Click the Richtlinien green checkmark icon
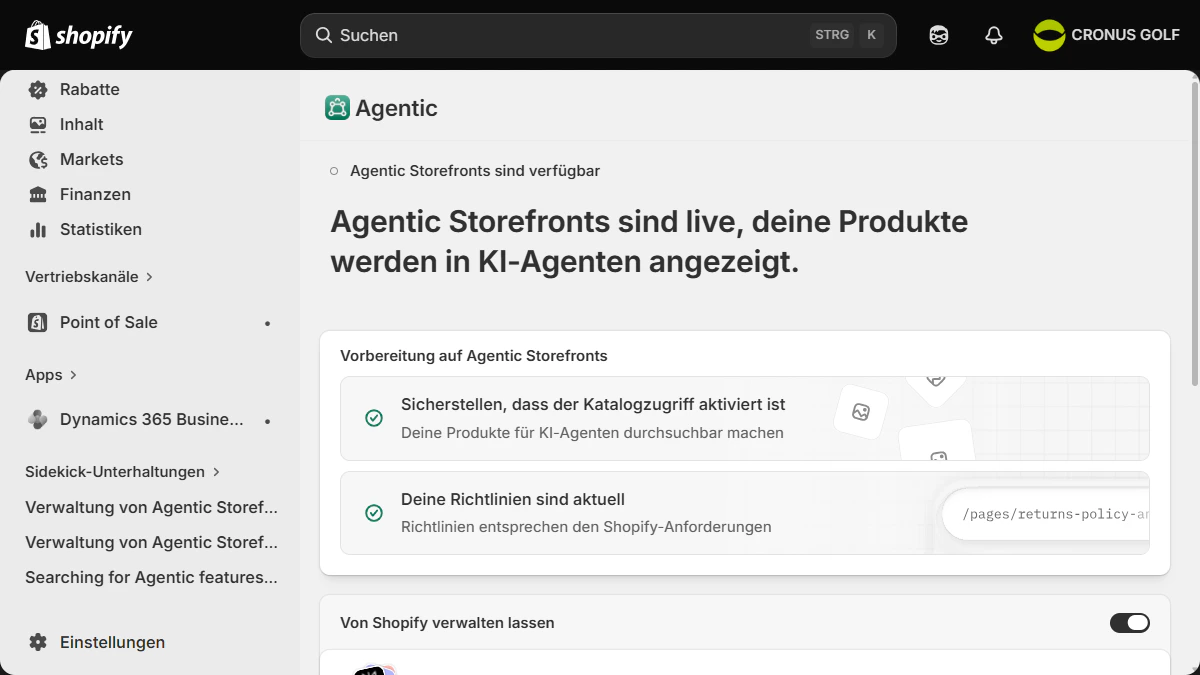 point(374,513)
